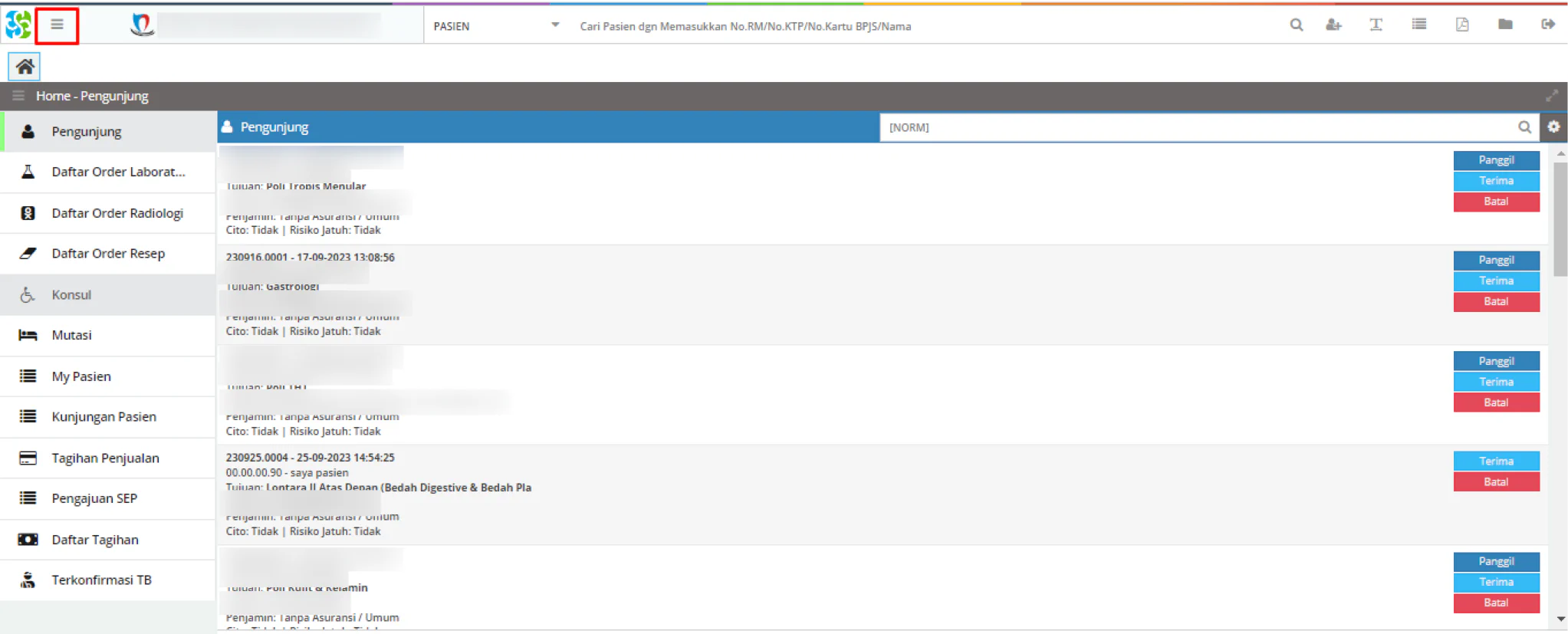Click the home icon button
The width and height of the screenshot is (1568, 634).
point(25,67)
